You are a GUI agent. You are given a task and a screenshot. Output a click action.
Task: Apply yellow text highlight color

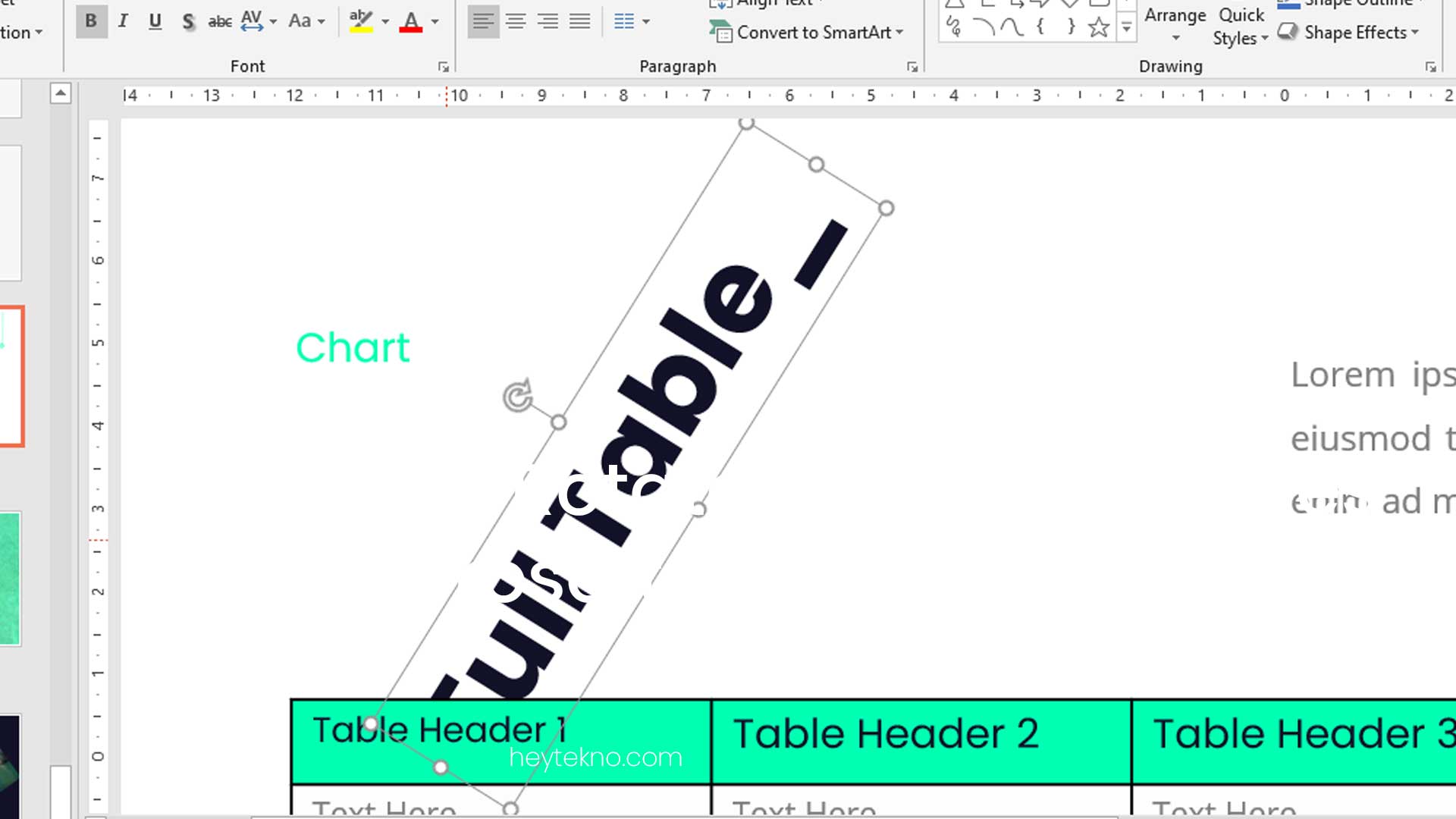click(361, 21)
